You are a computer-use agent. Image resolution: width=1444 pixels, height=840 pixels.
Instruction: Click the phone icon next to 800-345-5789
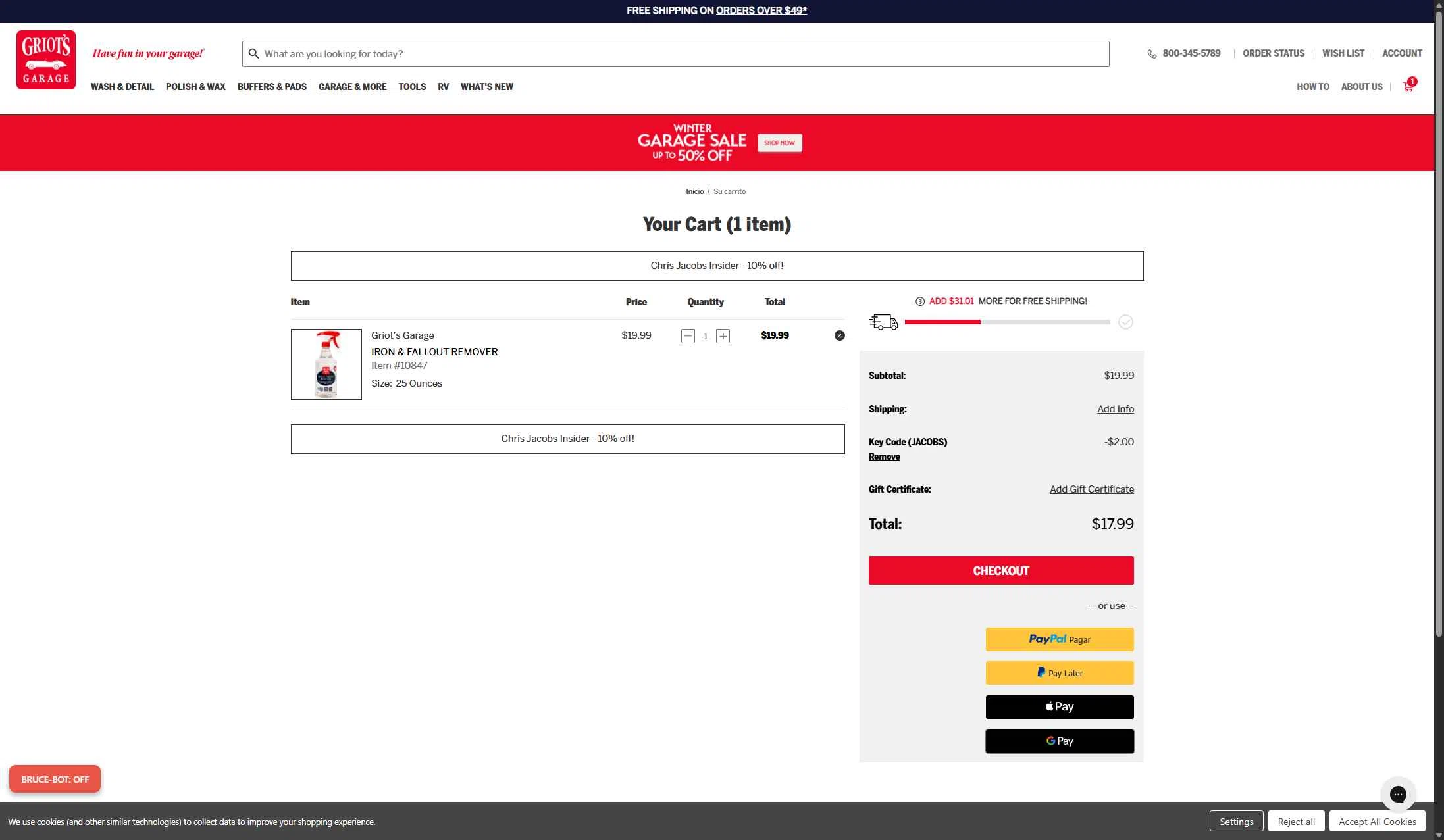click(x=1152, y=53)
